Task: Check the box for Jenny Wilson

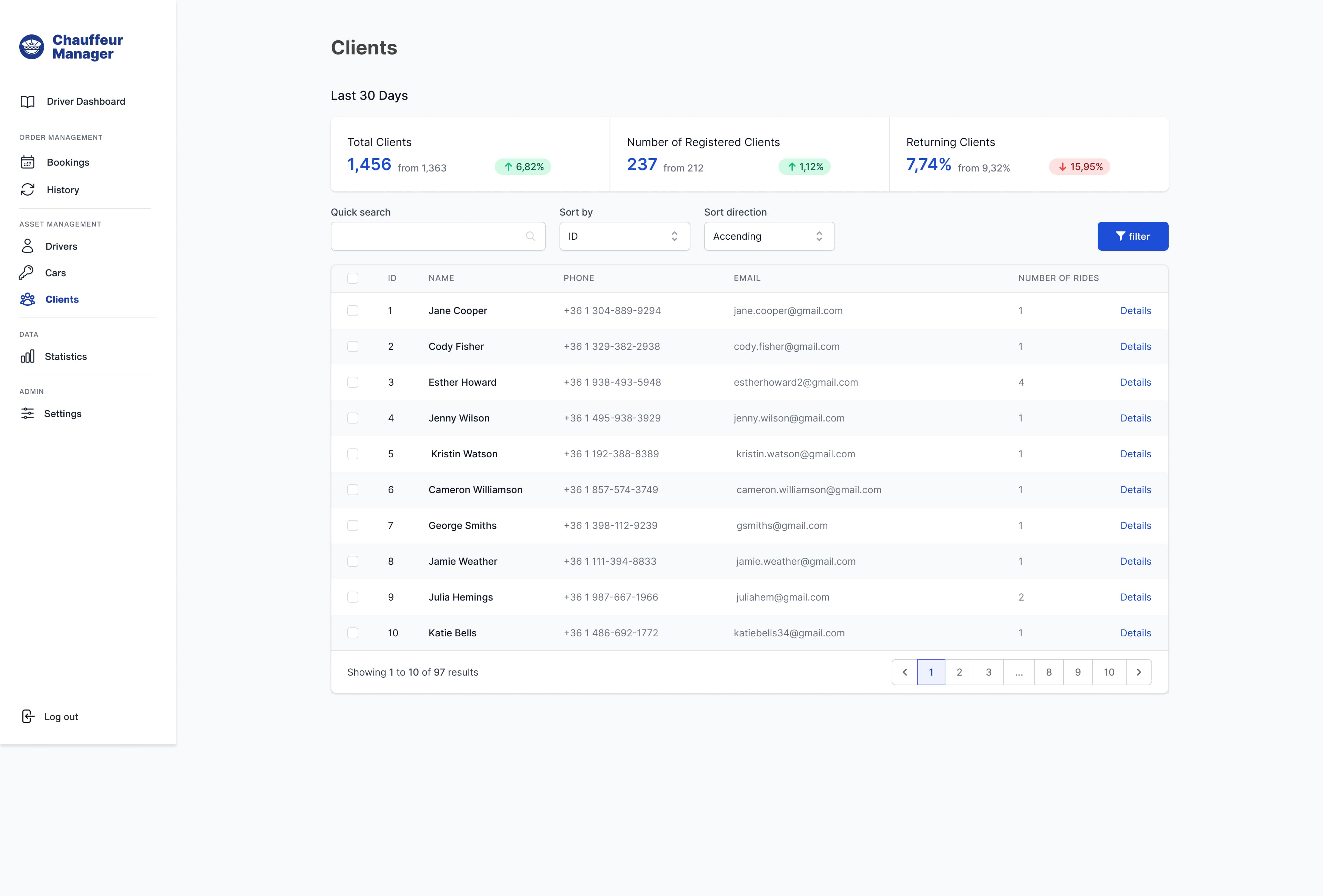Action: click(x=353, y=418)
